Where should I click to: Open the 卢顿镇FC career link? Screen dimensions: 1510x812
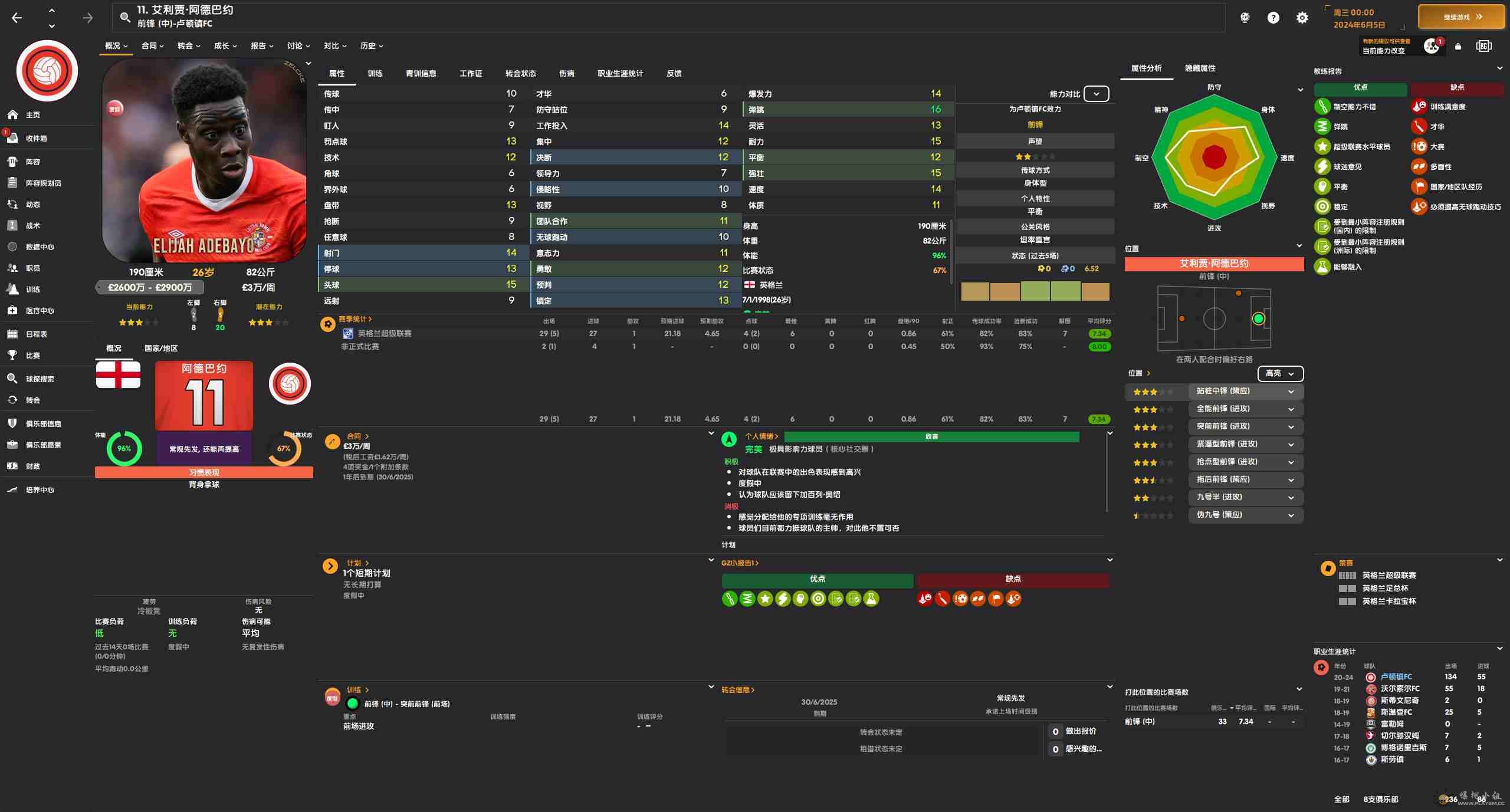(1396, 677)
